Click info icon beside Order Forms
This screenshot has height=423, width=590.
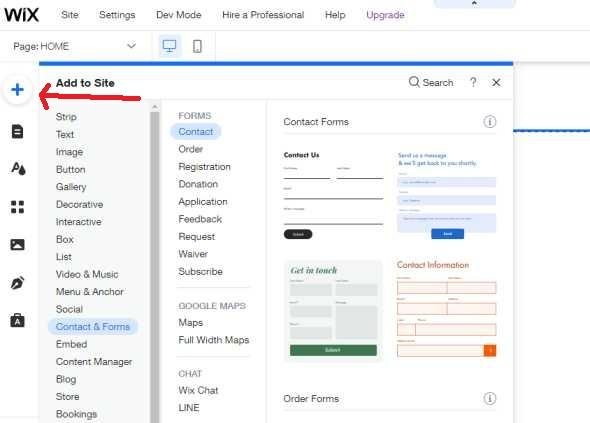pos(490,398)
